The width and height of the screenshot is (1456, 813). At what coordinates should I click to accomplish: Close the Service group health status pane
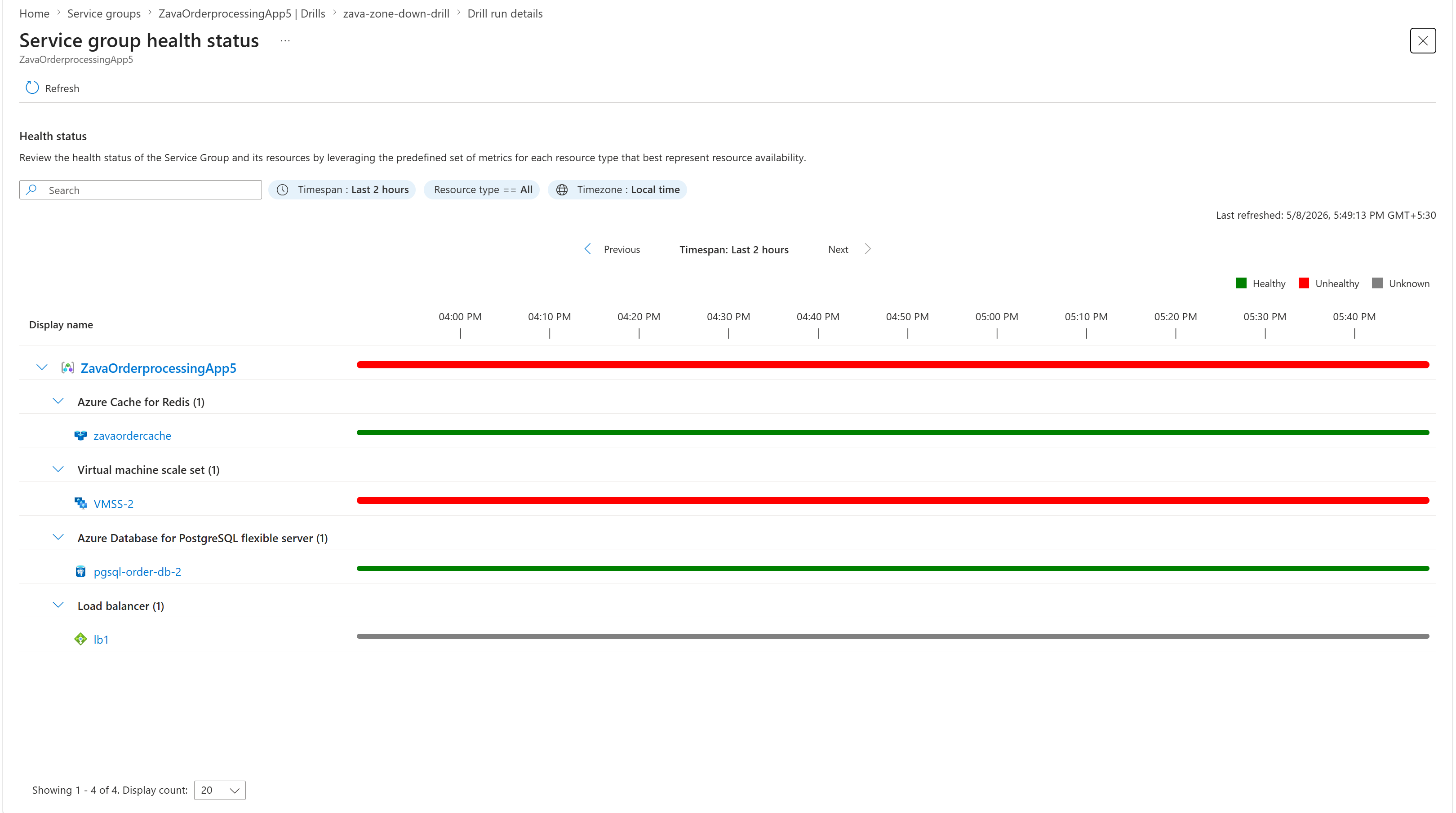[x=1423, y=41]
